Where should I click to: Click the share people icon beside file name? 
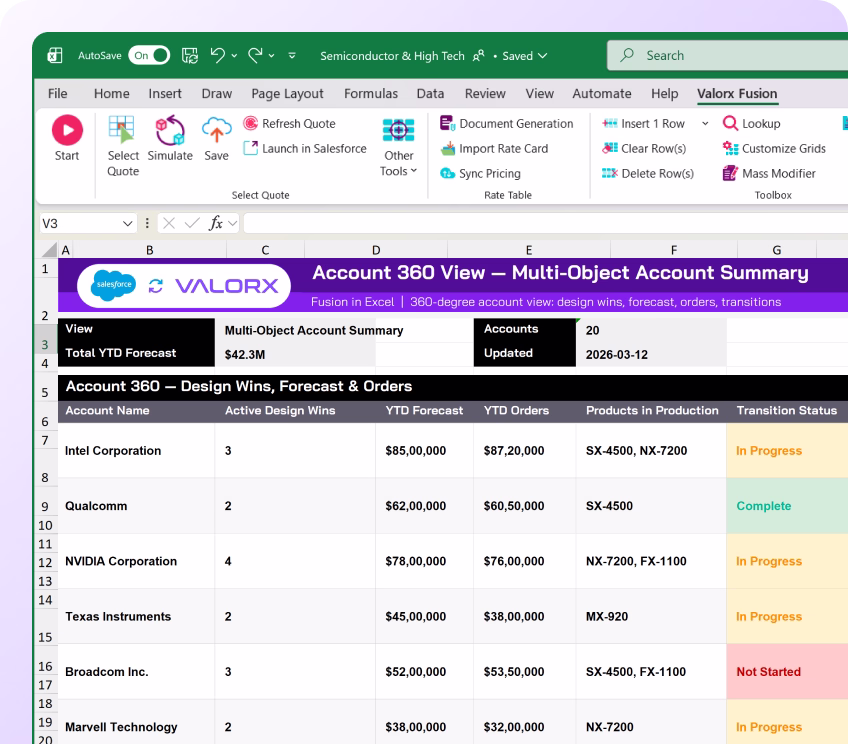pyautogui.click(x=478, y=56)
